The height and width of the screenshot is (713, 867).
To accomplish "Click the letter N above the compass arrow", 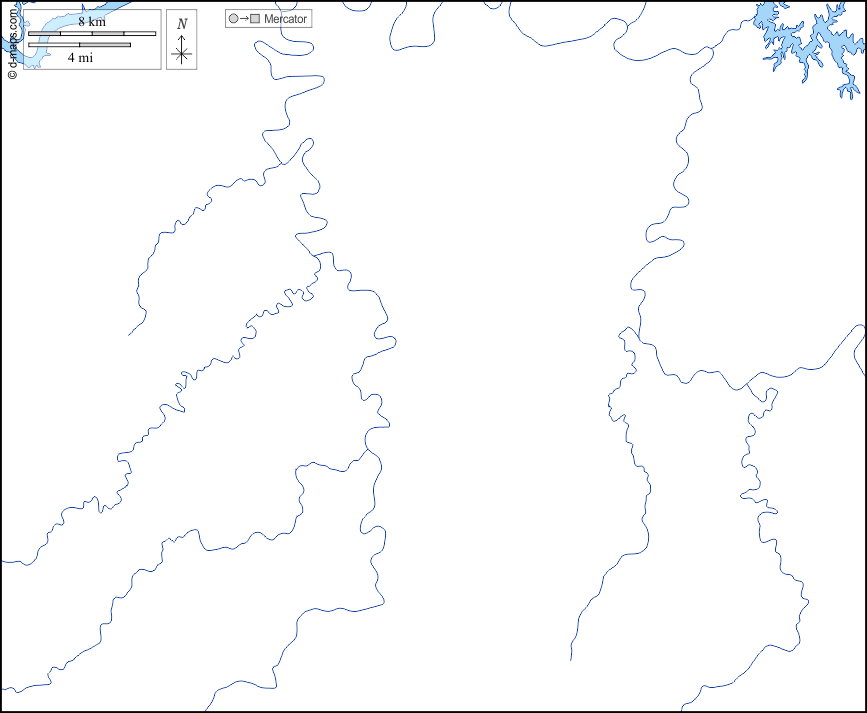I will pos(181,24).
